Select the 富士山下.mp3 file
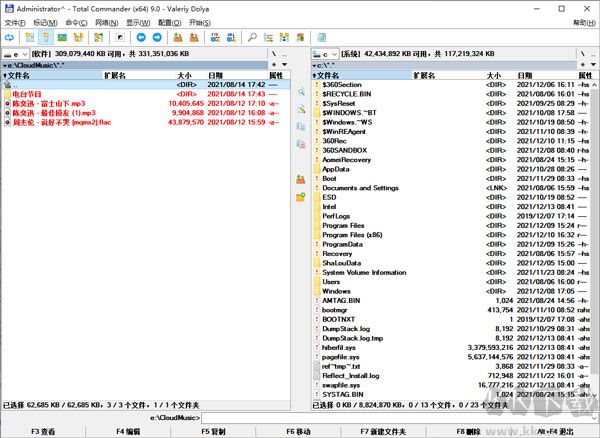Image resolution: width=600 pixels, height=438 pixels. pos(145,104)
